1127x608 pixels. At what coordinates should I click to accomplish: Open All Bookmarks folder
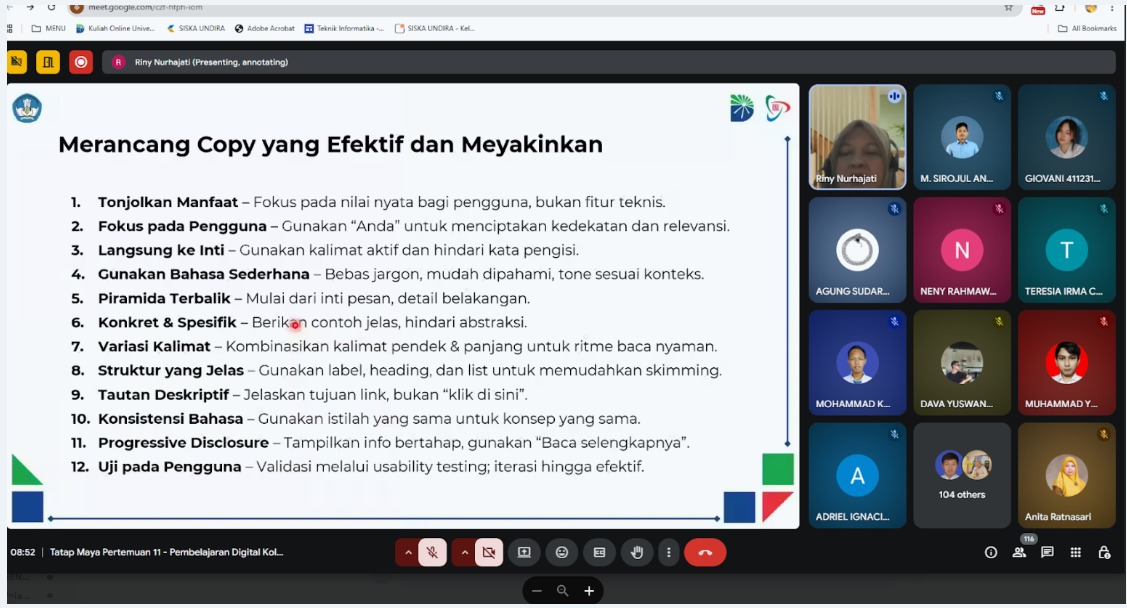click(1087, 28)
